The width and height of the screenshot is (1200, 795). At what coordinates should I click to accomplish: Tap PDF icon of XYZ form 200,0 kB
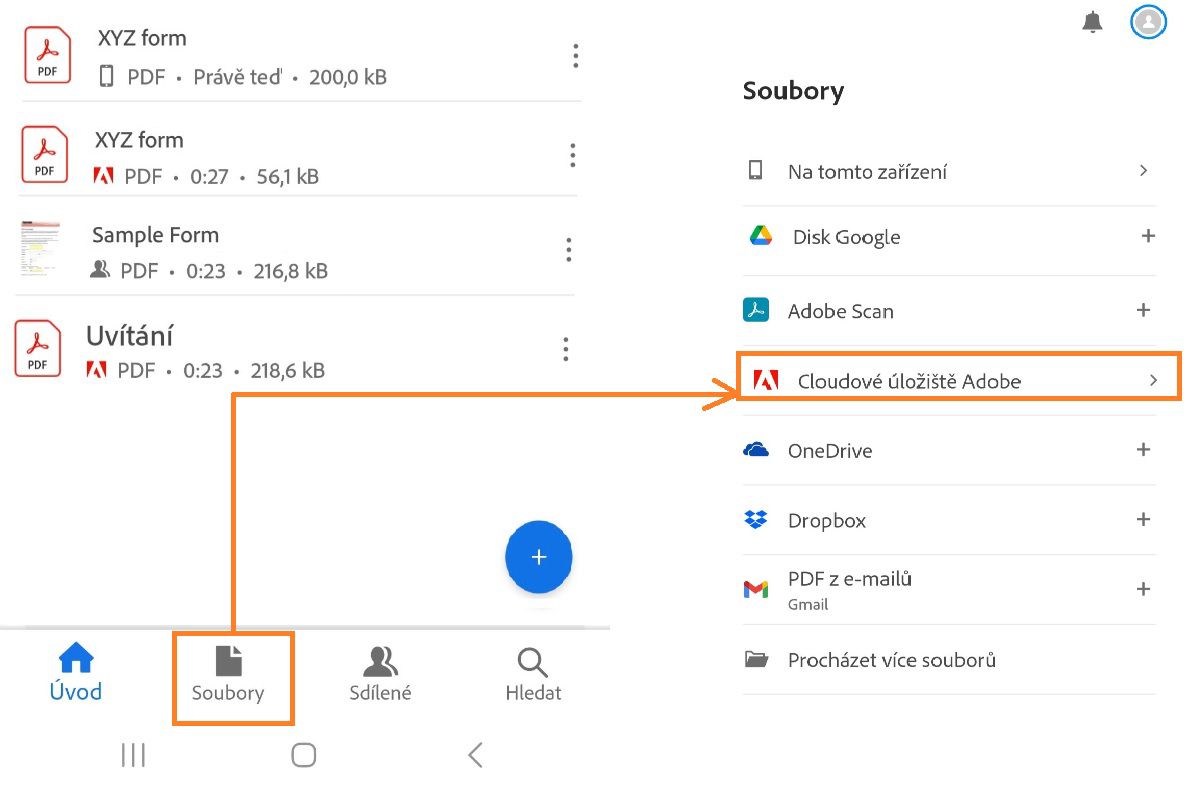(47, 55)
